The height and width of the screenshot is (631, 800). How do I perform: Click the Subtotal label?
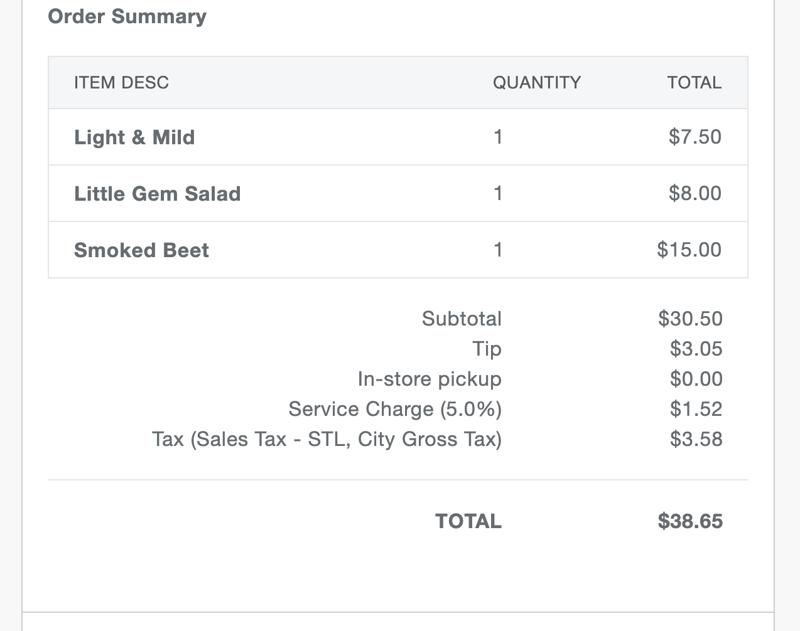coord(461,319)
